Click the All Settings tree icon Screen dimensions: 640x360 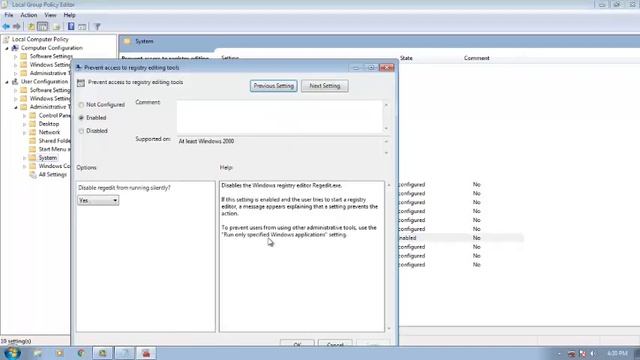click(x=33, y=175)
